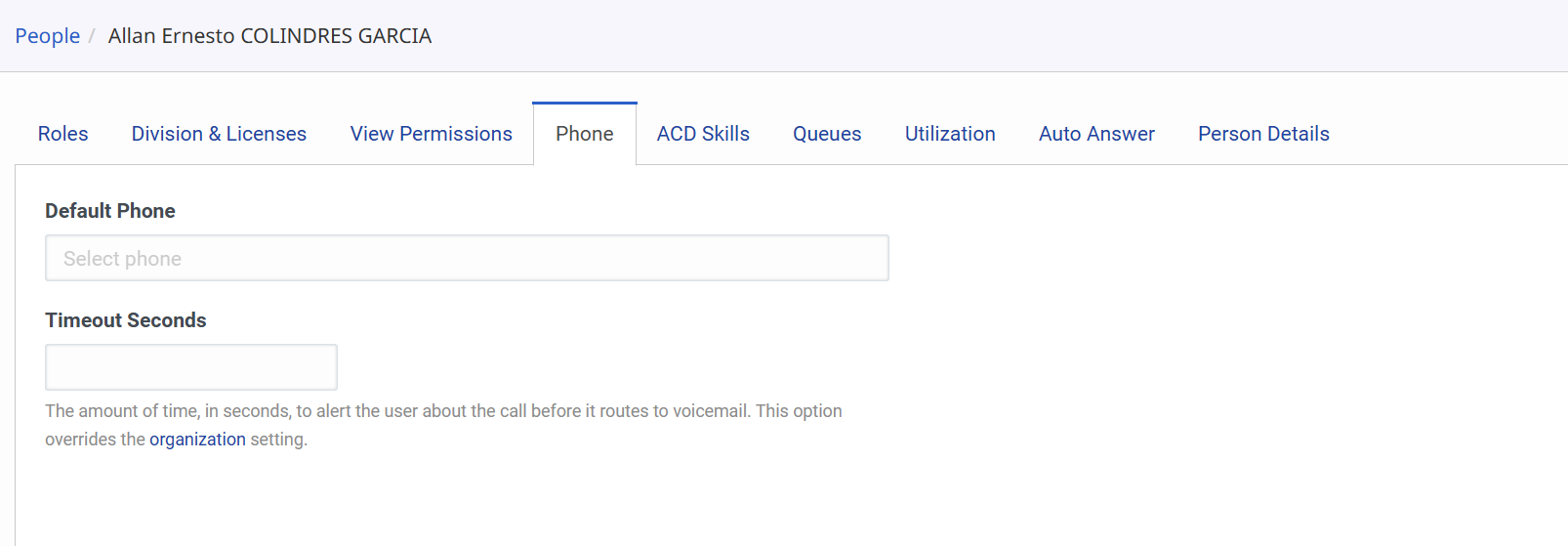Click the empty area of the Phone panel

(x=1172, y=371)
